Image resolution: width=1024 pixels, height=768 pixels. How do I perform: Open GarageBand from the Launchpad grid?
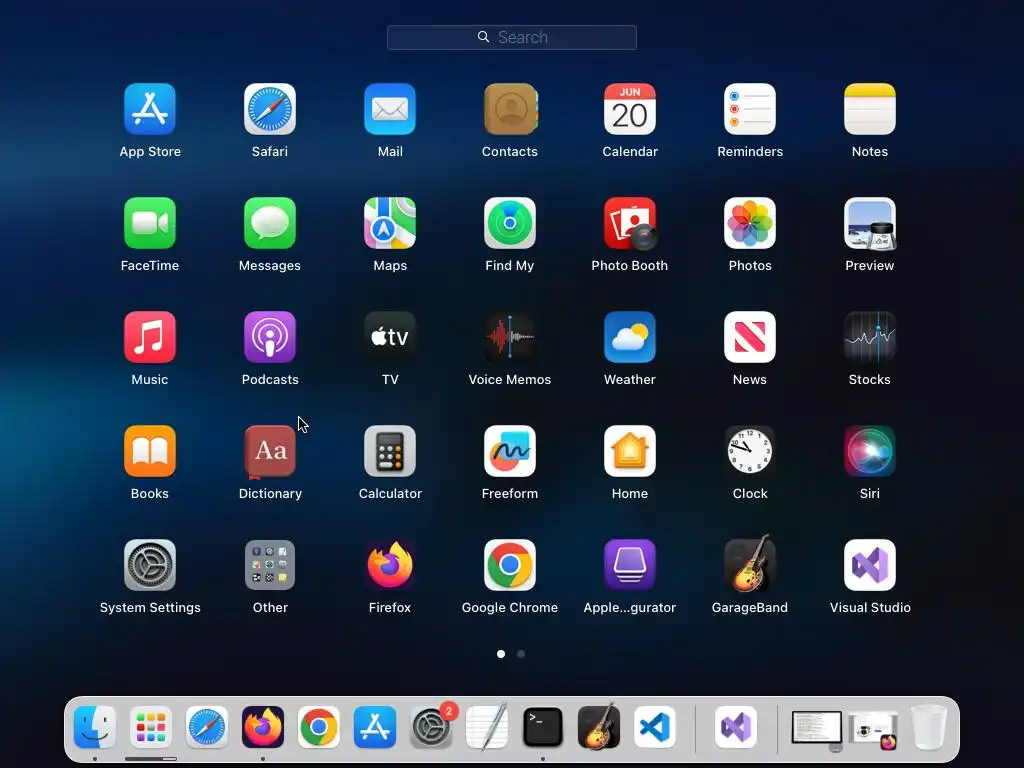[x=750, y=564]
